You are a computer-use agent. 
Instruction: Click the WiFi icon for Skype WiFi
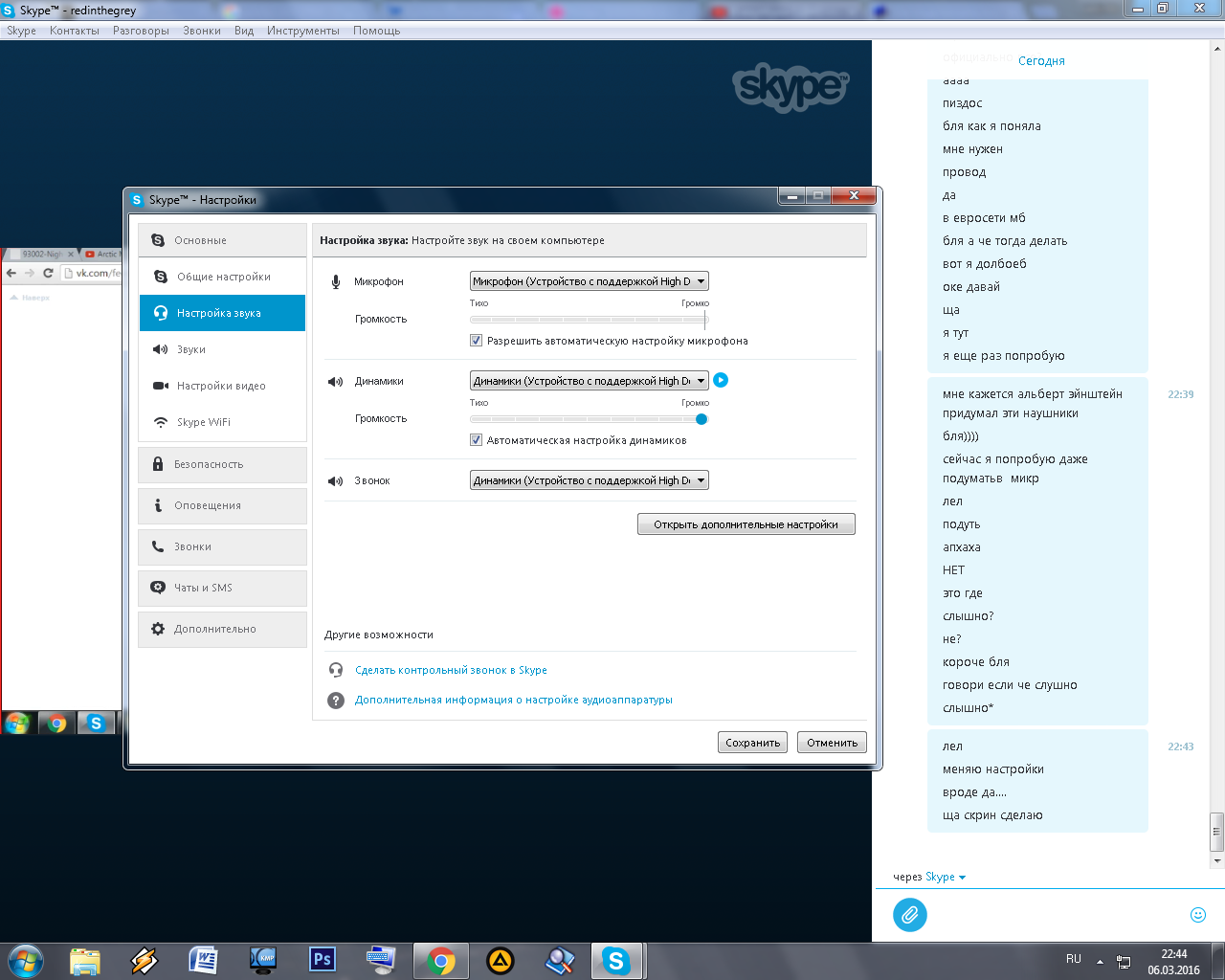(x=161, y=422)
